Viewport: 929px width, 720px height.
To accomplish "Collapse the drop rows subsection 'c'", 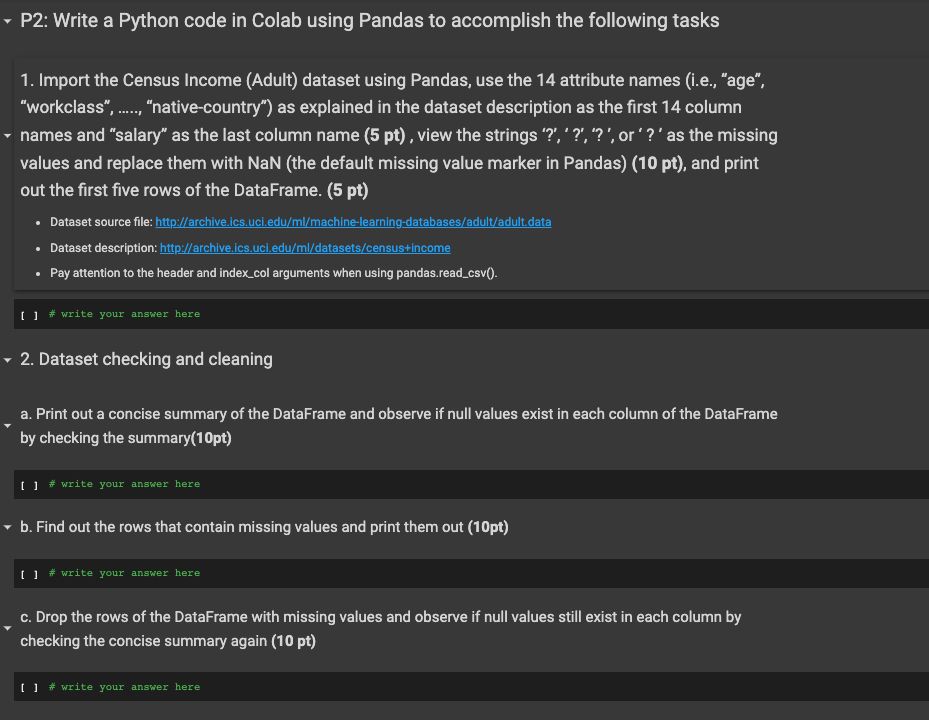I will click(8, 629).
